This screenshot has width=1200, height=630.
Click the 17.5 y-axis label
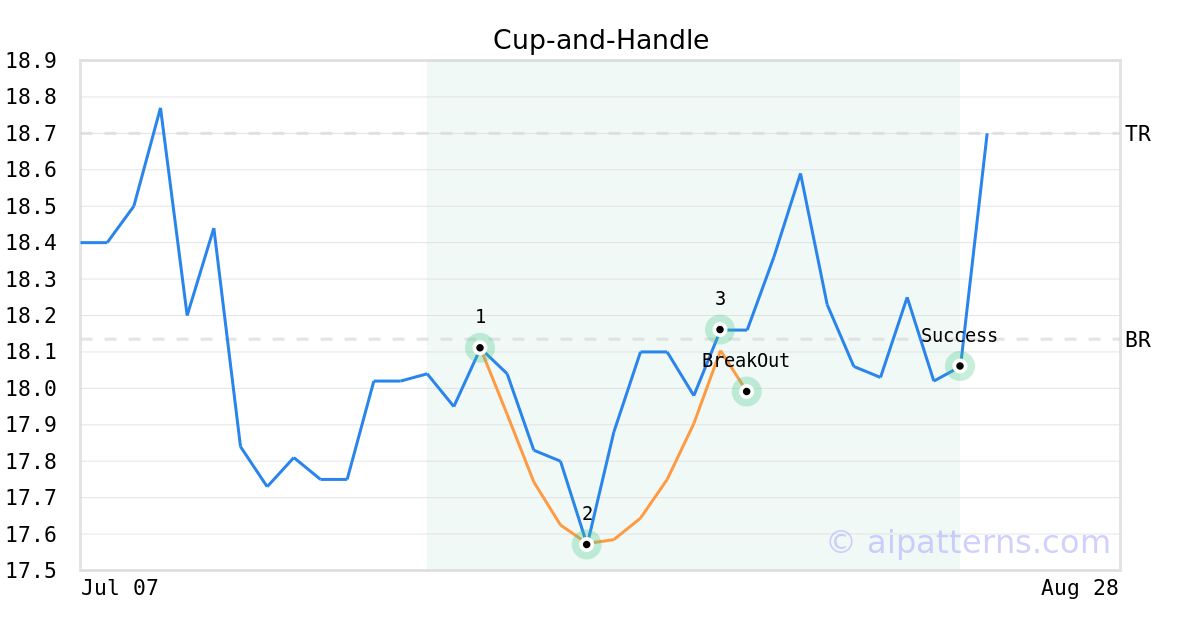[31, 571]
